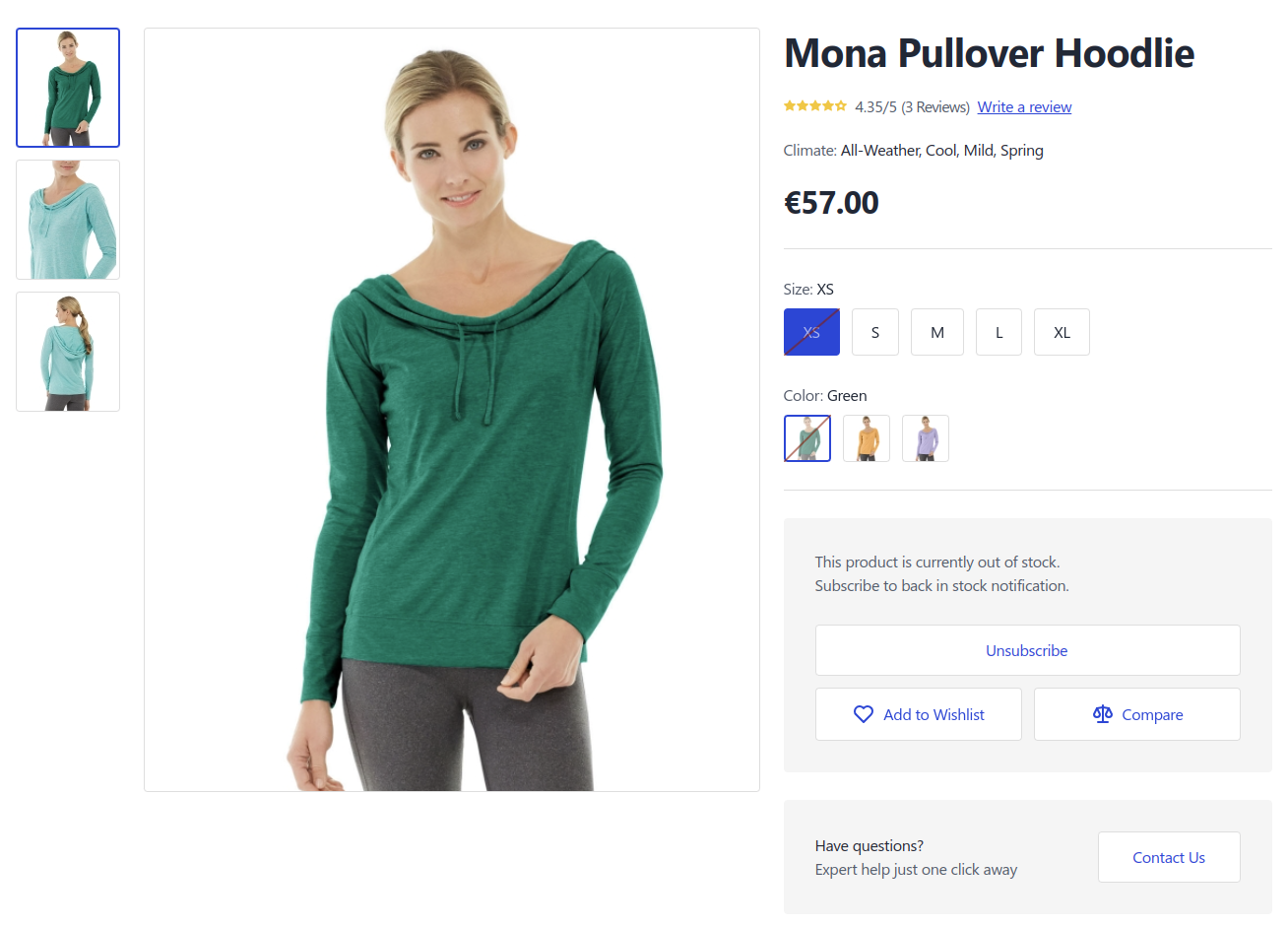
Task: Click the Add to Wishlist button
Action: [x=919, y=714]
